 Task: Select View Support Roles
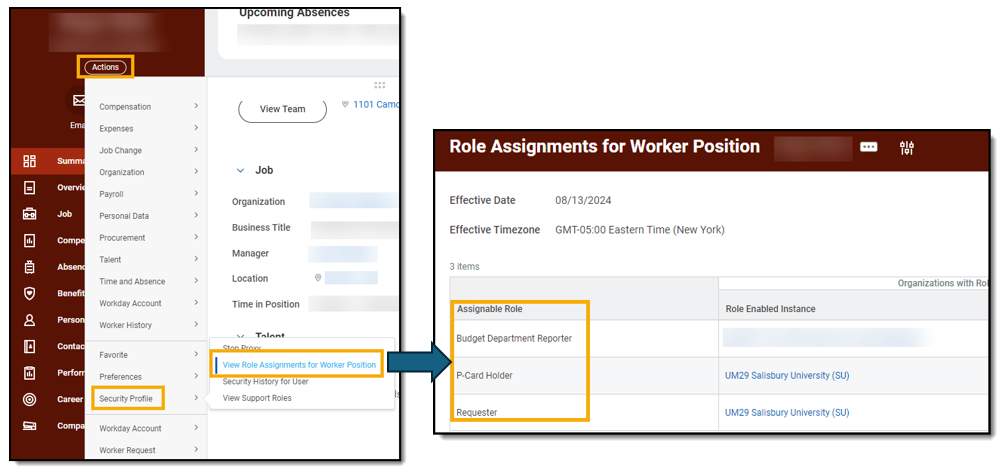[256, 398]
